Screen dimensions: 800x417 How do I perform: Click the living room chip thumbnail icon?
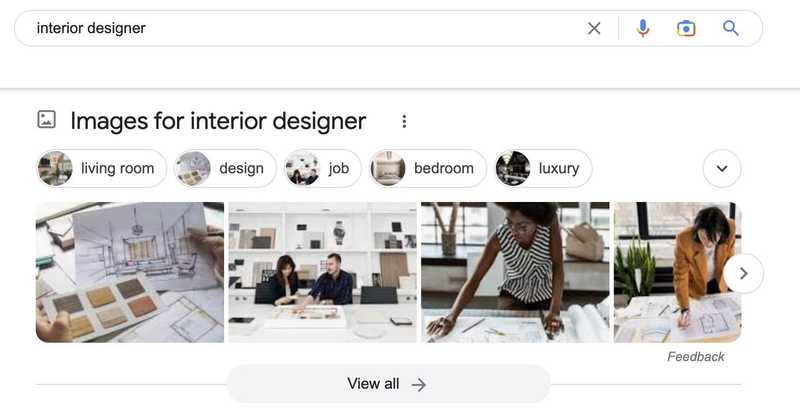(x=56, y=168)
